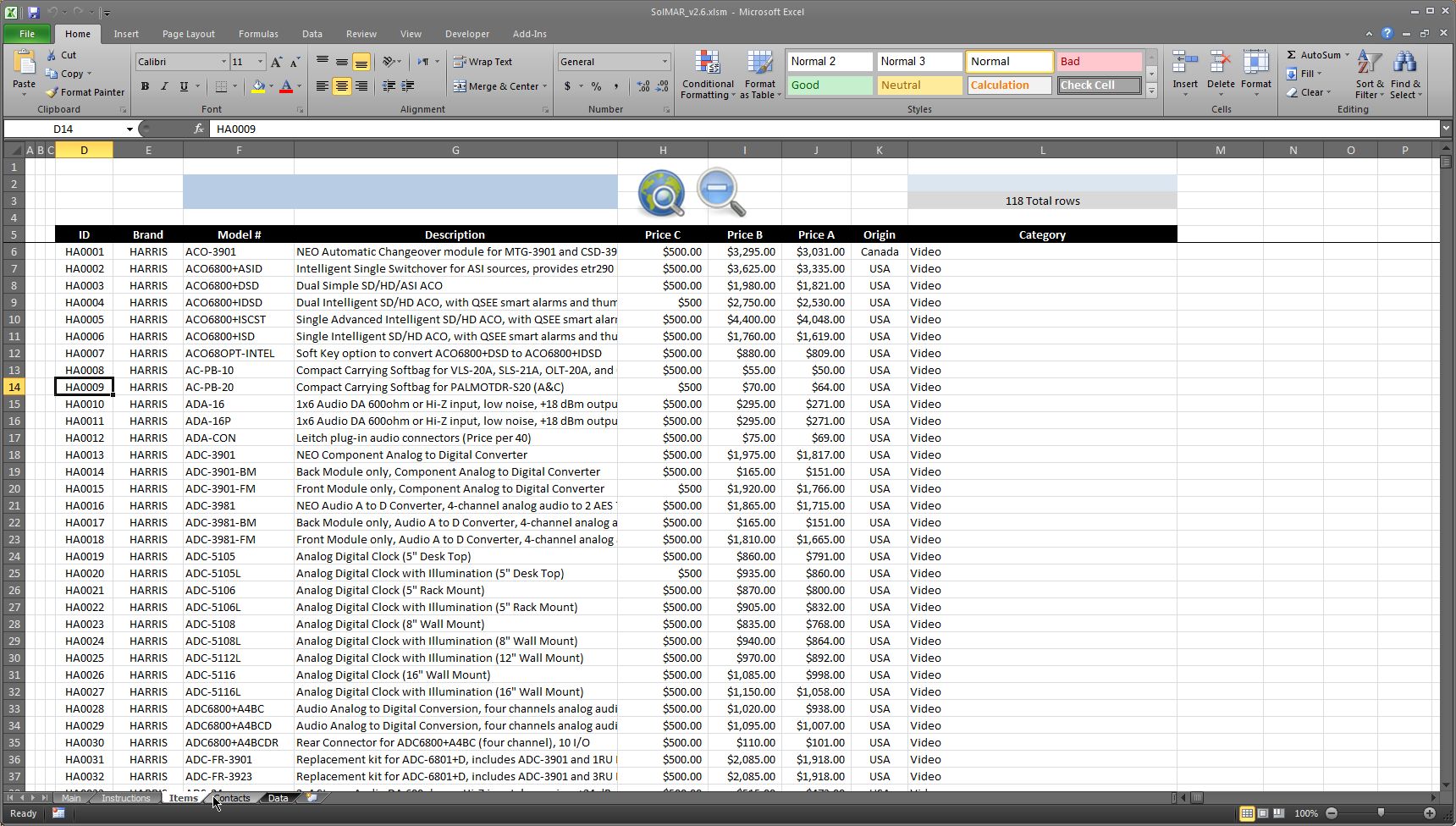The width and height of the screenshot is (1456, 826).
Task: Open Format as Table gallery
Action: click(x=759, y=74)
